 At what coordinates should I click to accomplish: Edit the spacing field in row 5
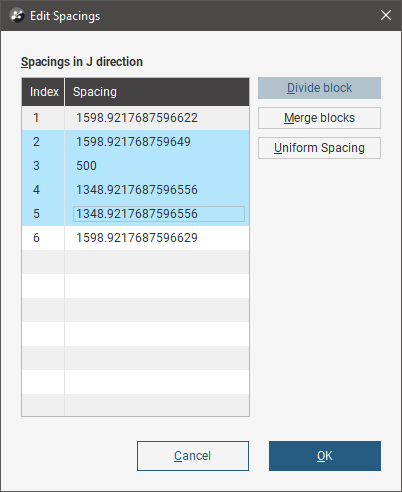coord(159,214)
